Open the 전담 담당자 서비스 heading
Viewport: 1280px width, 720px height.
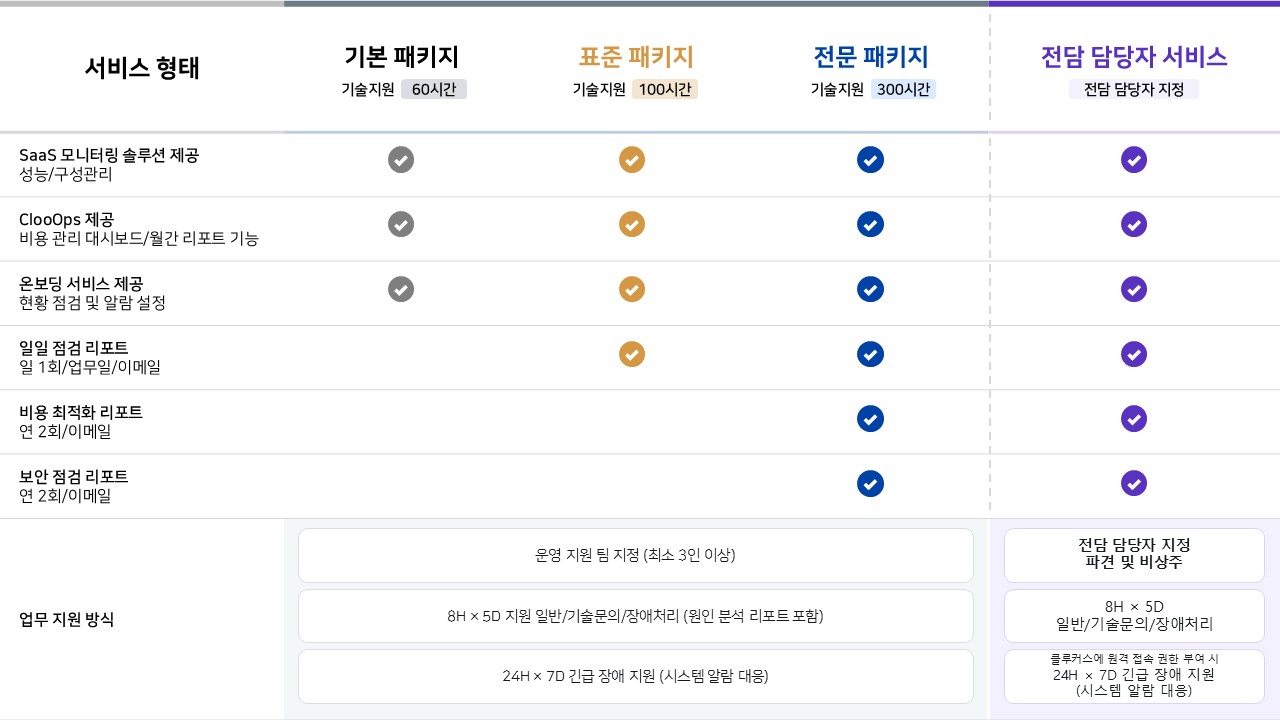[1134, 57]
